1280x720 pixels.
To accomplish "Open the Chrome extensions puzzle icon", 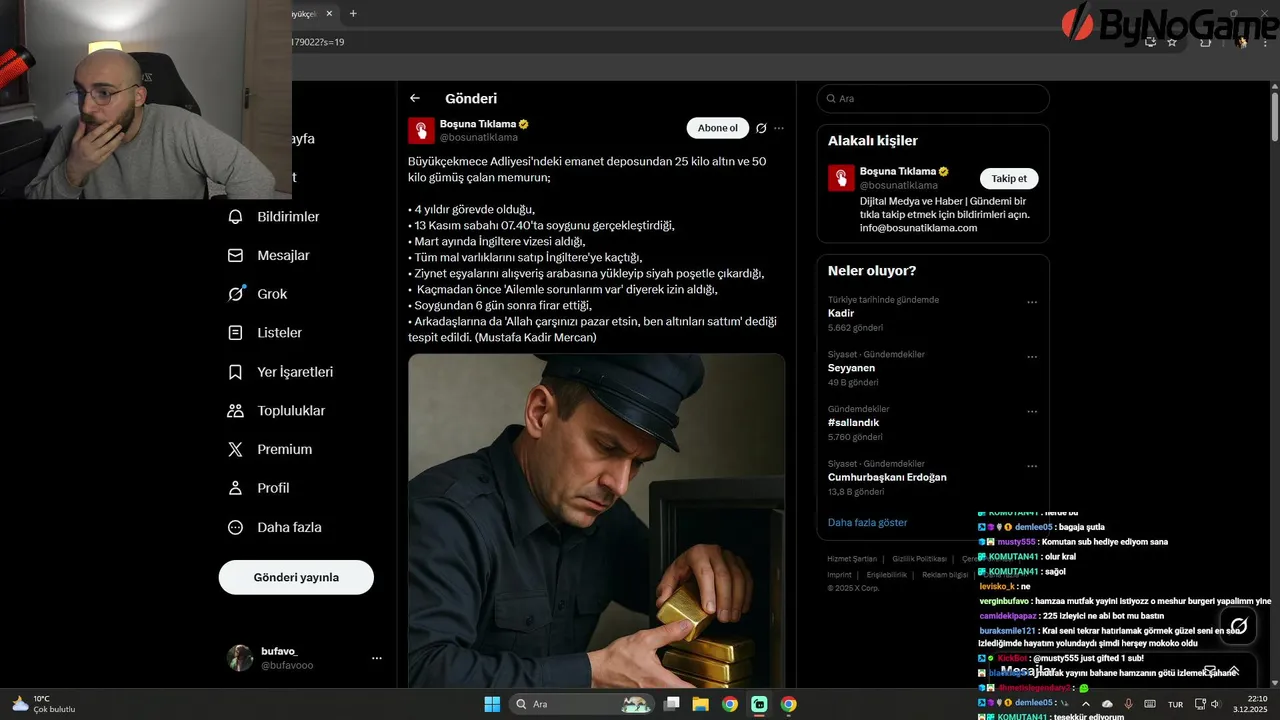I will click(1205, 42).
